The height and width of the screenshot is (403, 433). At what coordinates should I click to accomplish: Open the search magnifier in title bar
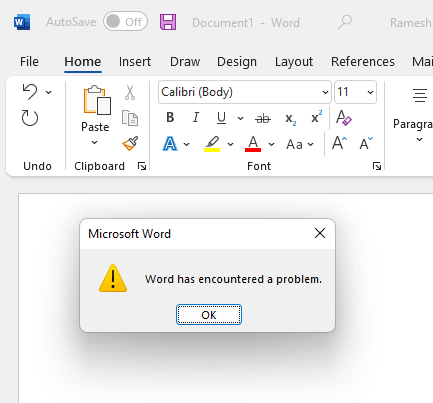pyautogui.click(x=345, y=22)
